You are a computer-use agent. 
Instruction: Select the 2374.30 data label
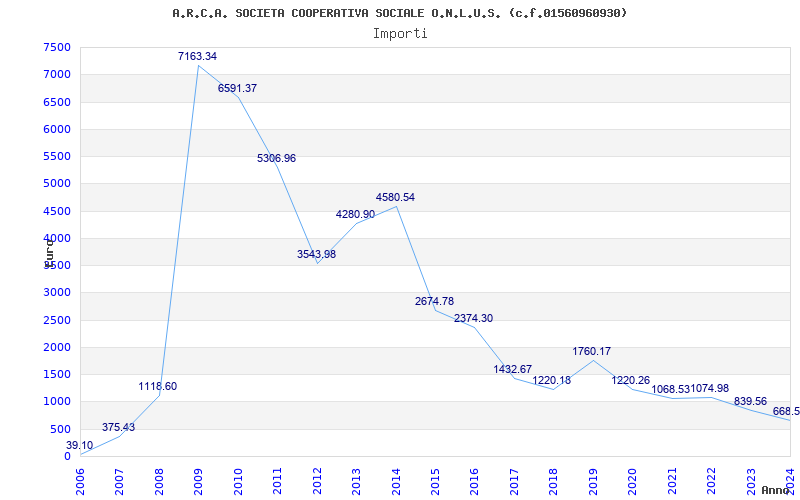click(x=473, y=318)
